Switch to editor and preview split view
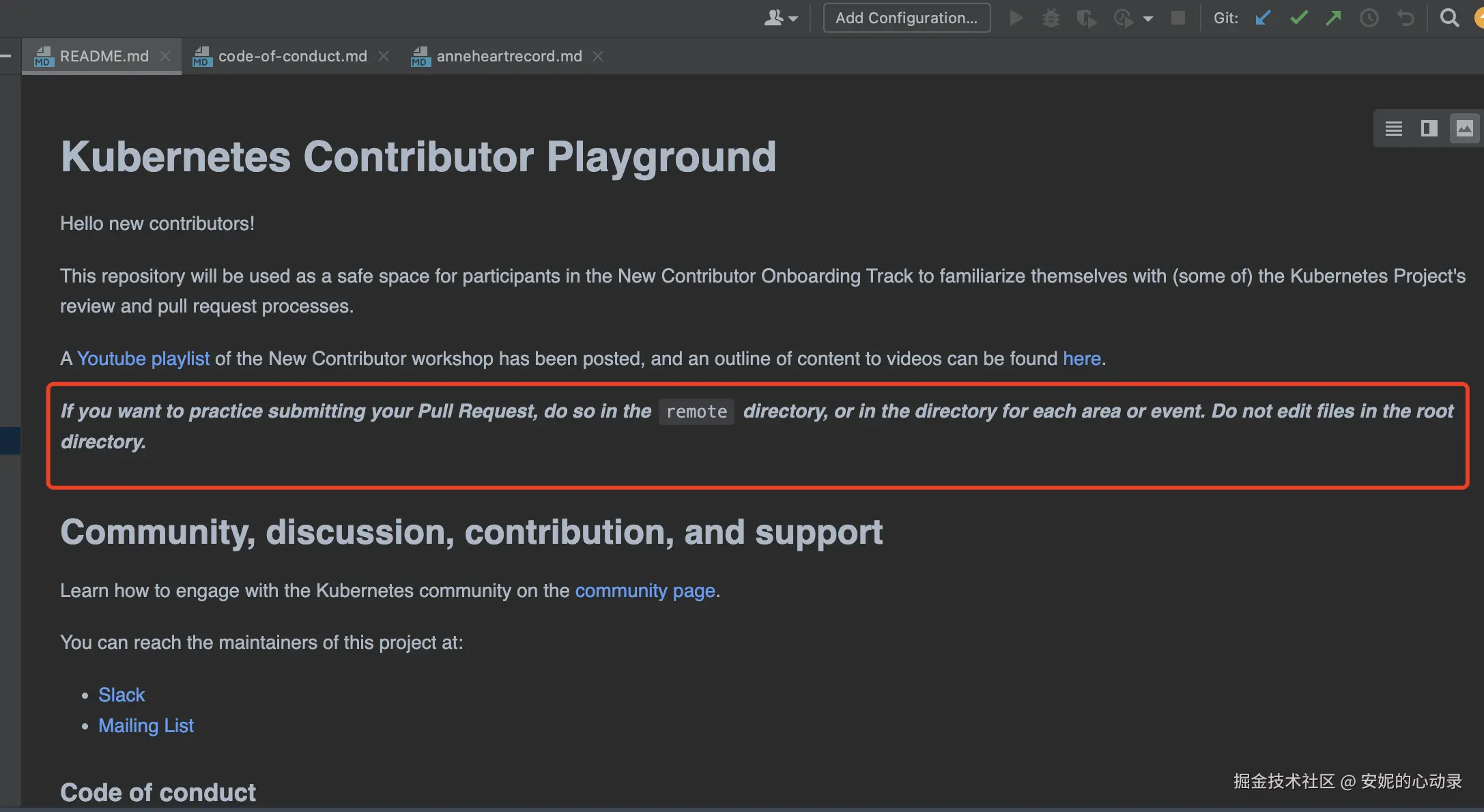The width and height of the screenshot is (1484, 812). click(1429, 128)
